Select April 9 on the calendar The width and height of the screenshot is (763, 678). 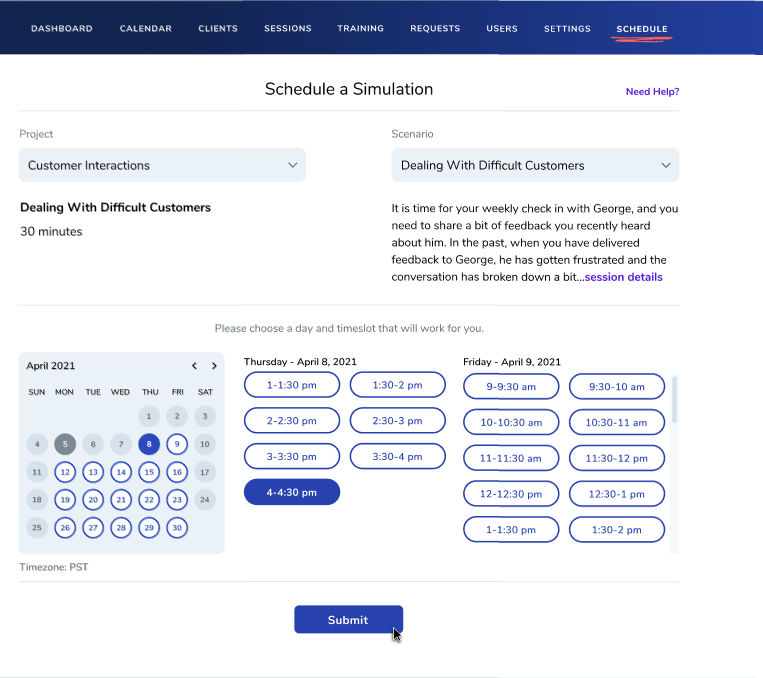(x=177, y=444)
